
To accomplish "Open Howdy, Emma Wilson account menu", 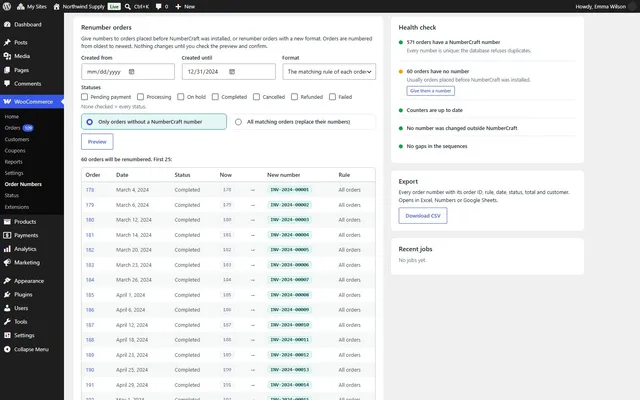I will pyautogui.click(x=606, y=7).
